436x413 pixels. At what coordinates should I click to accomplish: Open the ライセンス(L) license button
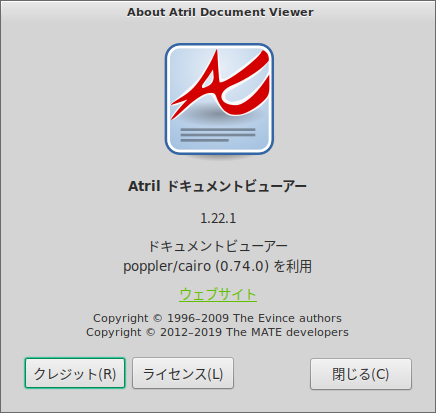point(183,373)
